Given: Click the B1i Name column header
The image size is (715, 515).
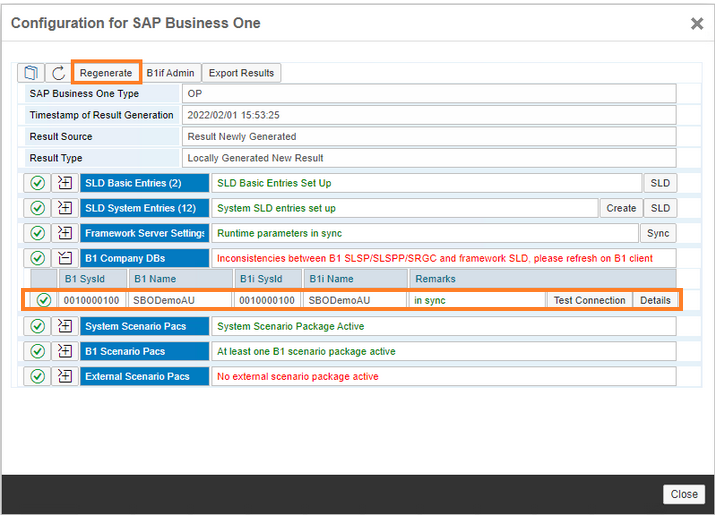Looking at the screenshot, I should (356, 279).
